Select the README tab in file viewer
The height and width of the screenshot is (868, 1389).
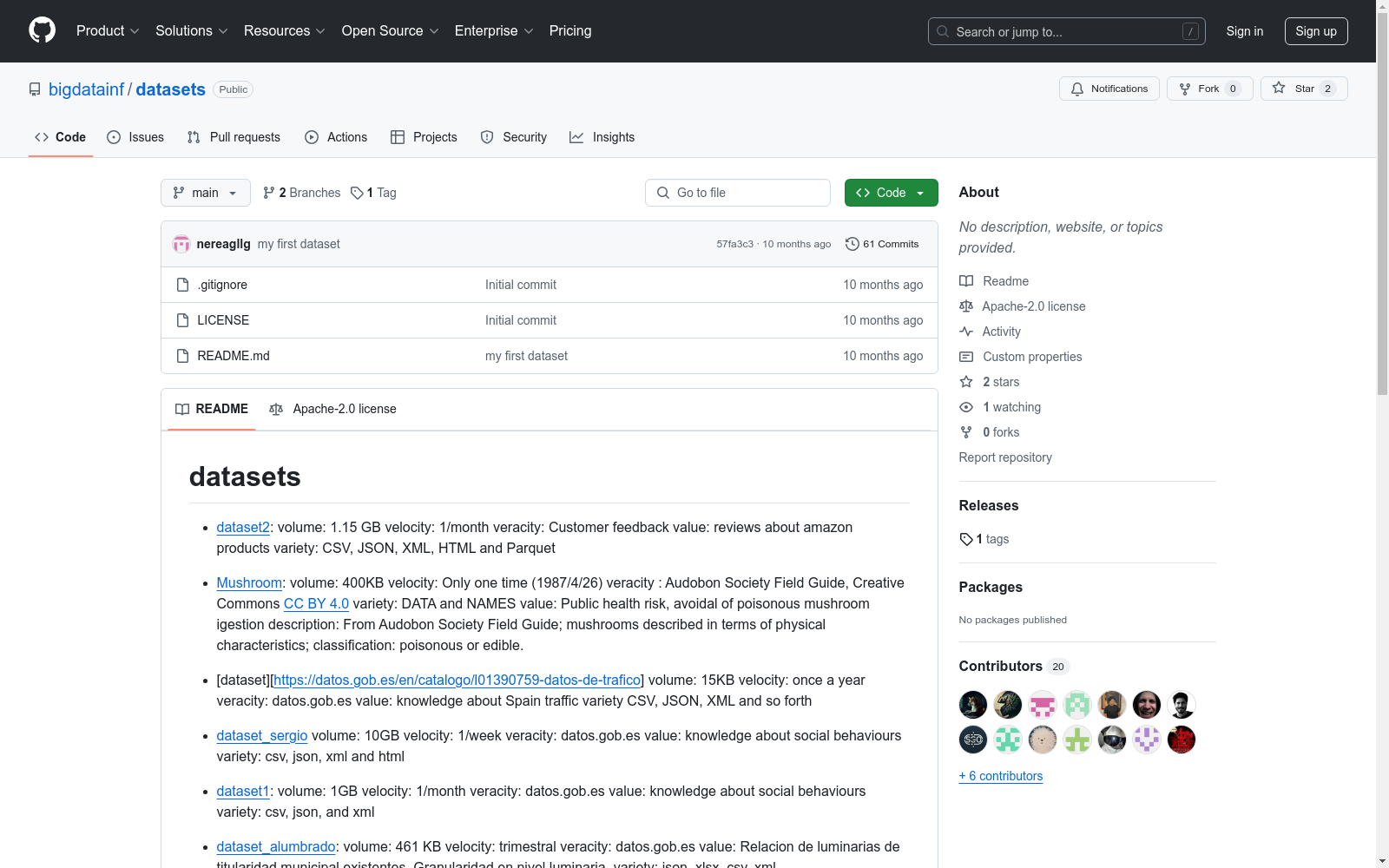[x=212, y=409]
